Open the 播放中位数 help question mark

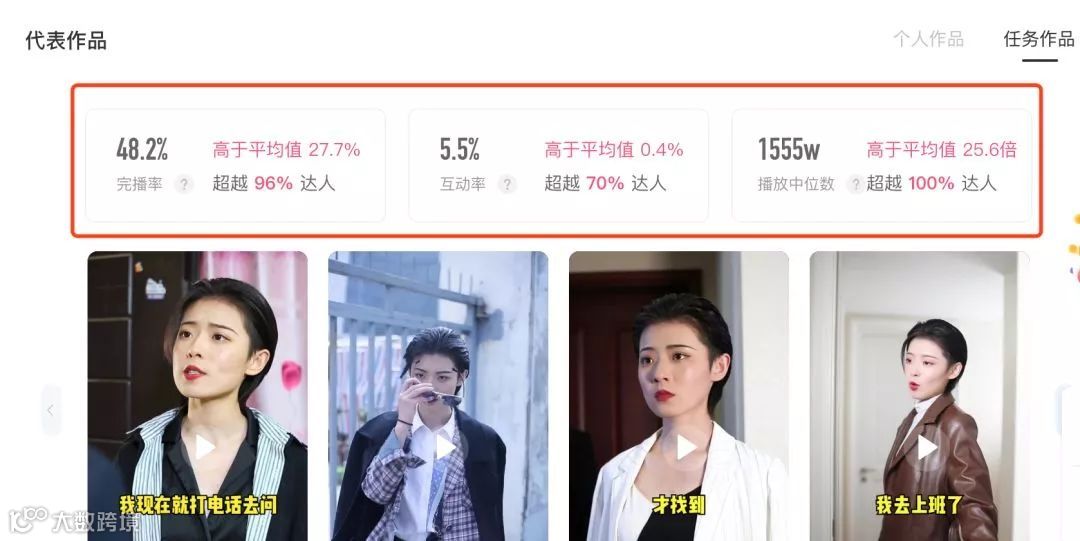click(x=855, y=184)
